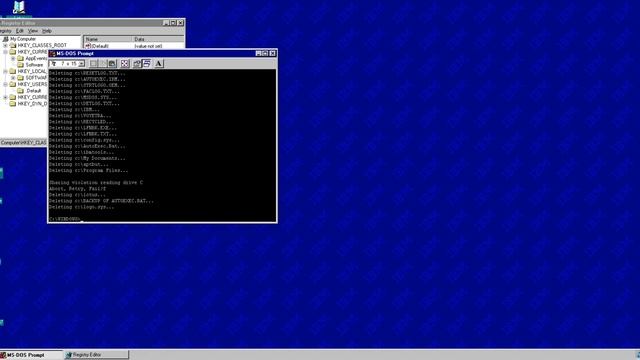The width and height of the screenshot is (640, 360).
Task: Select My Computer in the registry tree
Action: click(x=23, y=39)
